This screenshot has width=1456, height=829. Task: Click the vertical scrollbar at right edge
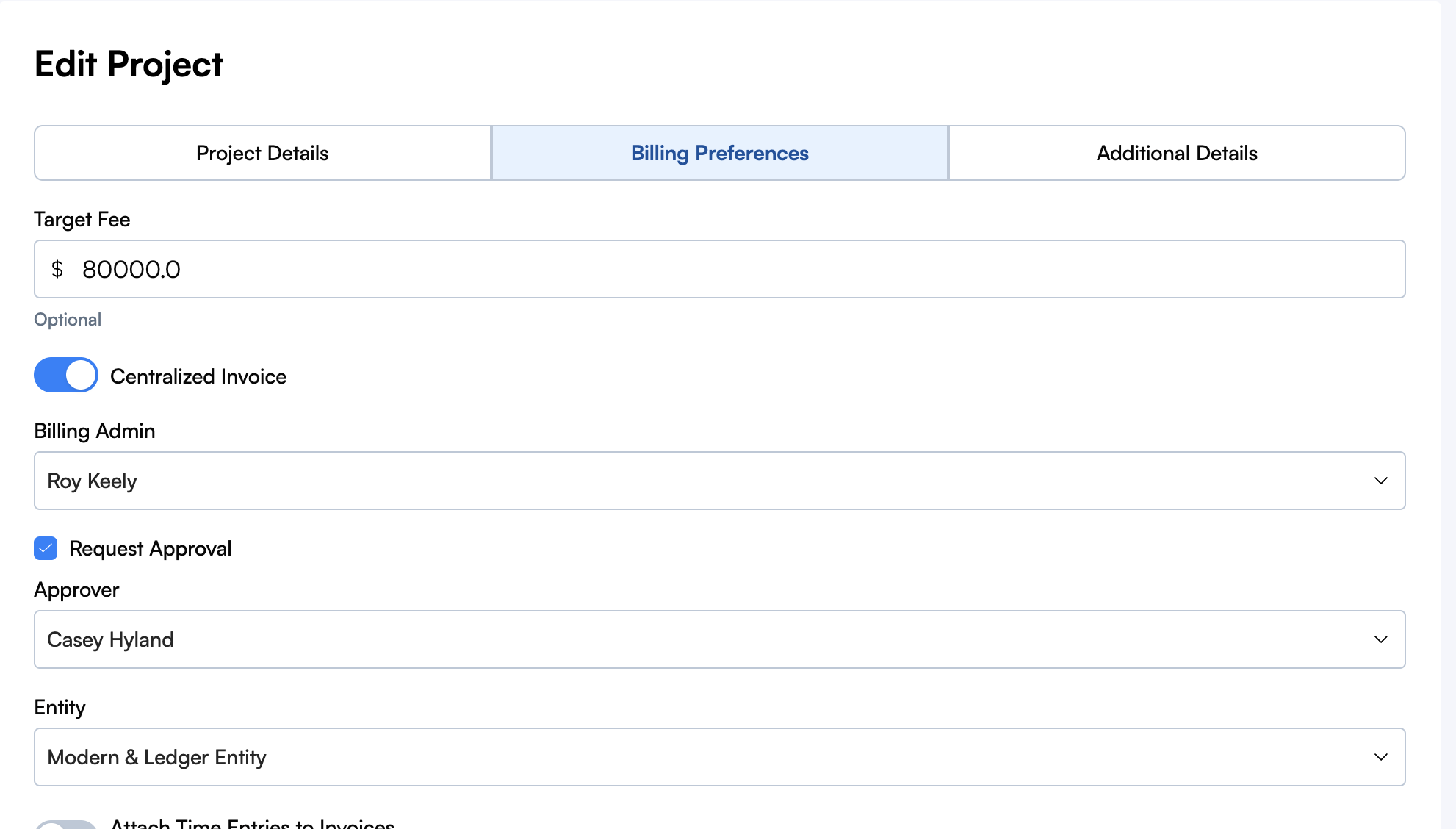pos(1448,414)
